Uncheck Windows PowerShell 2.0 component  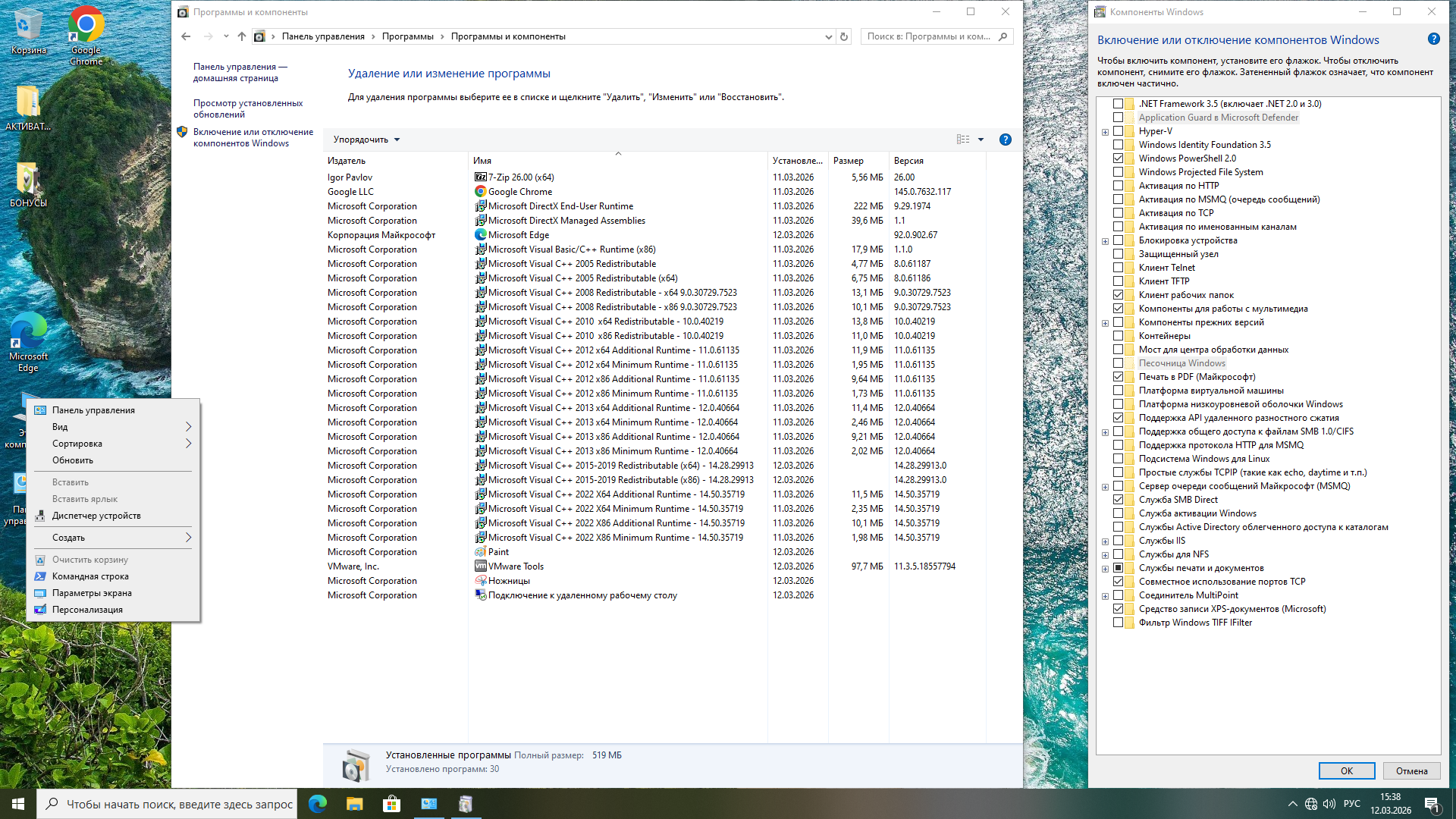coord(1118,158)
